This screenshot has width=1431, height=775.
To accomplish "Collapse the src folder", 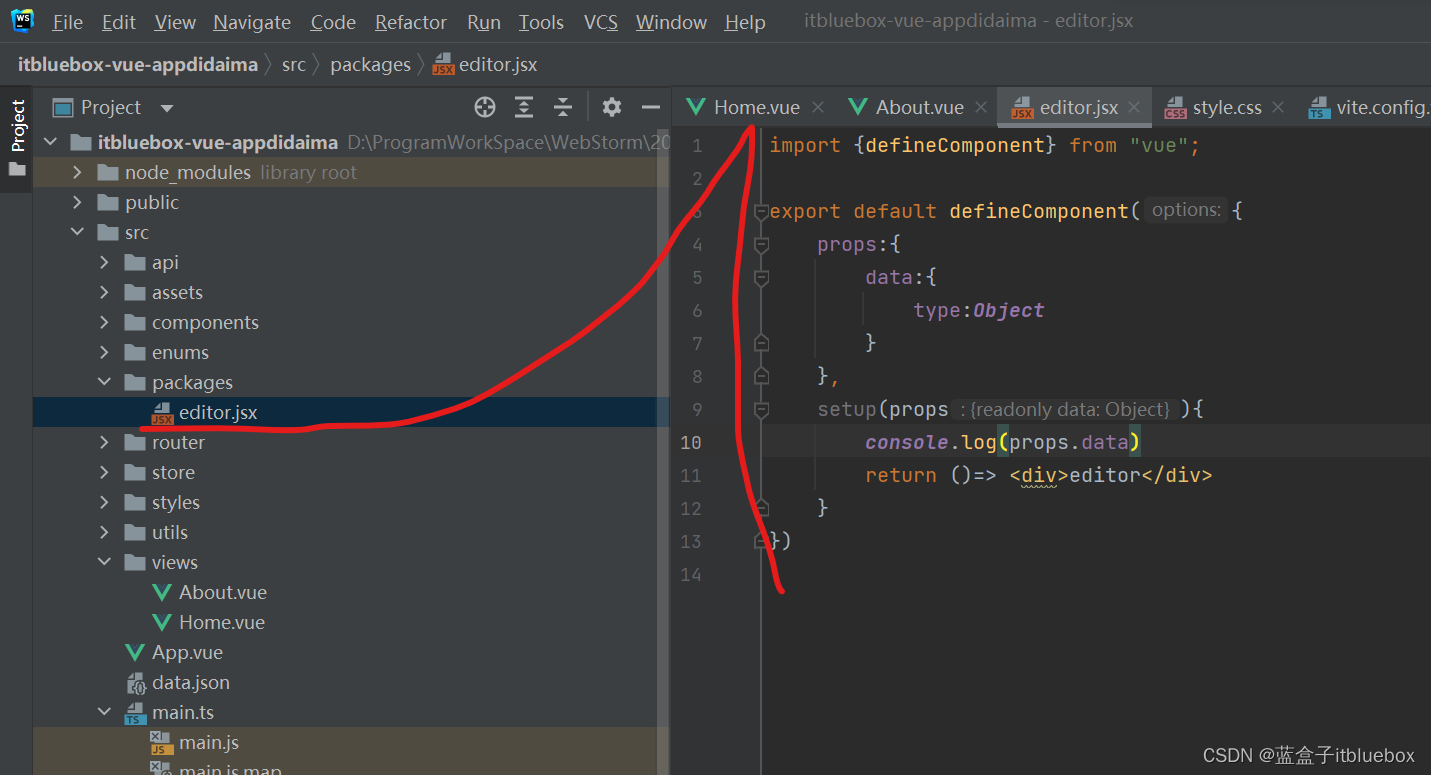I will (x=78, y=232).
